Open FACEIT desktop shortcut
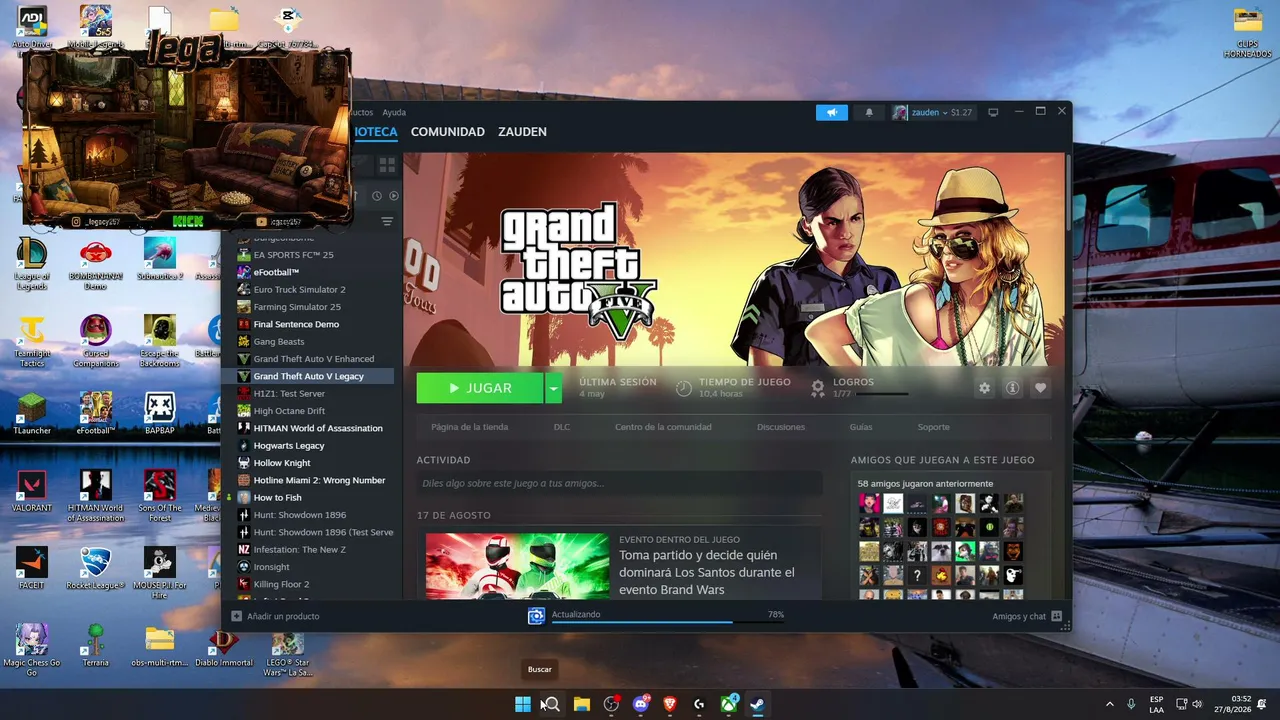Viewport: 1280px width, 720px height. (x=32, y=569)
